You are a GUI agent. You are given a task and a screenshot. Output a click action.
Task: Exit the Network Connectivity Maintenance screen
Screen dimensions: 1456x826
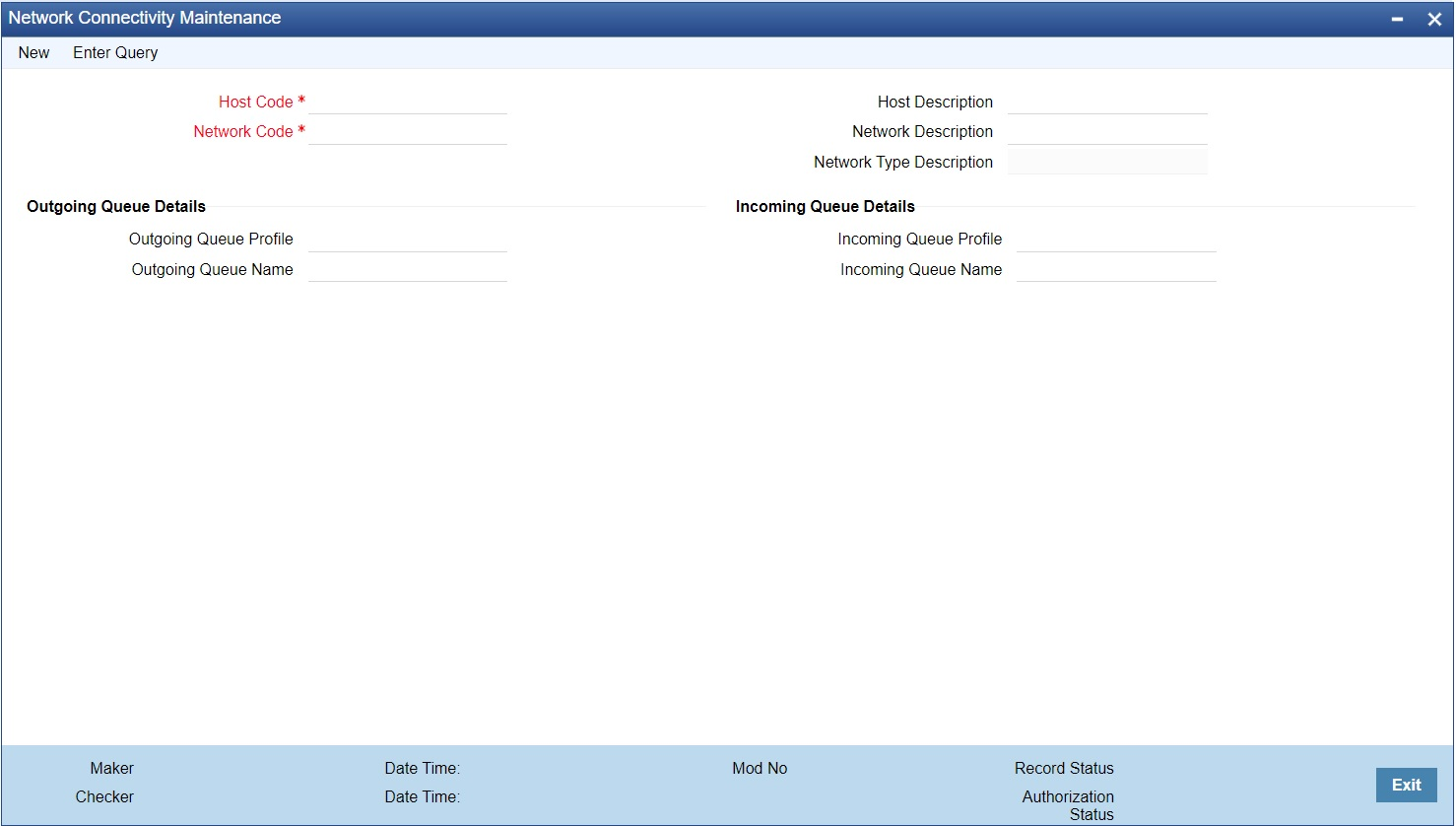(1407, 785)
